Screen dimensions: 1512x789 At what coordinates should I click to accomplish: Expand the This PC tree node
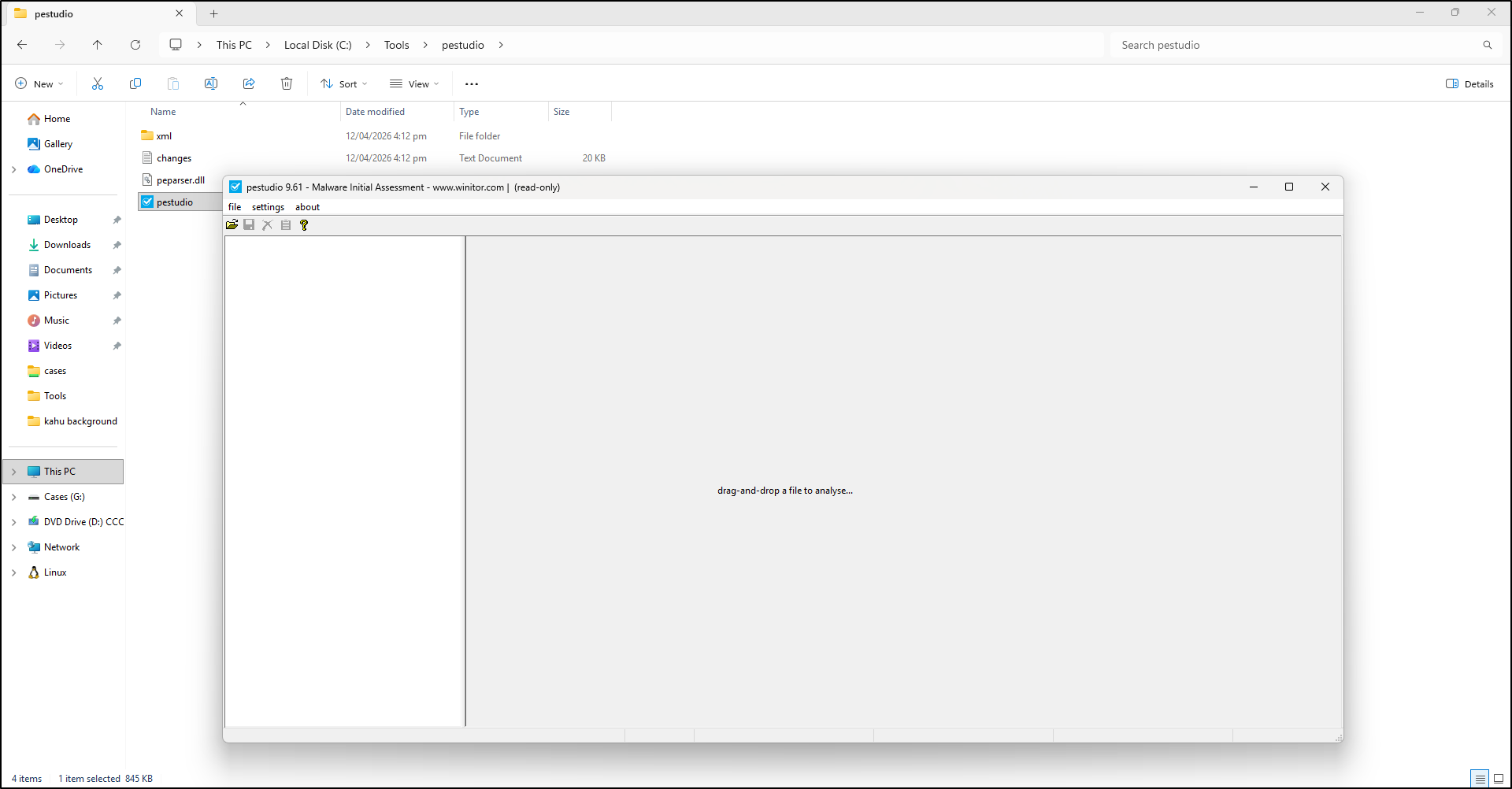pyautogui.click(x=14, y=472)
